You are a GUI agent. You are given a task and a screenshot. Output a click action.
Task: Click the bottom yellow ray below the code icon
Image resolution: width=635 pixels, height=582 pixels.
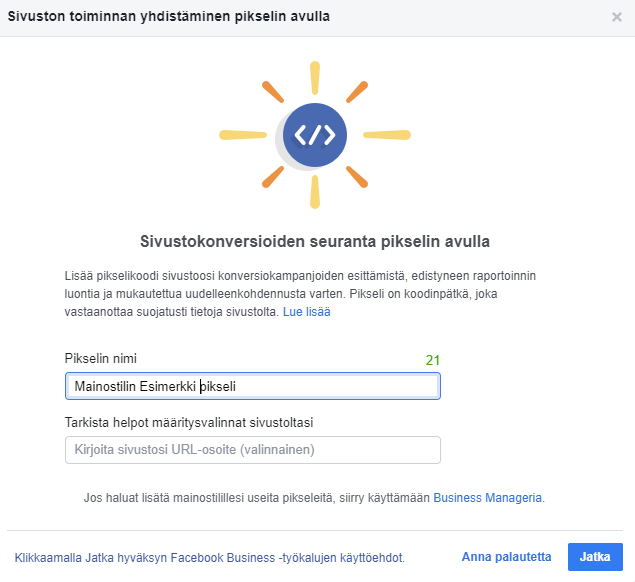point(315,192)
